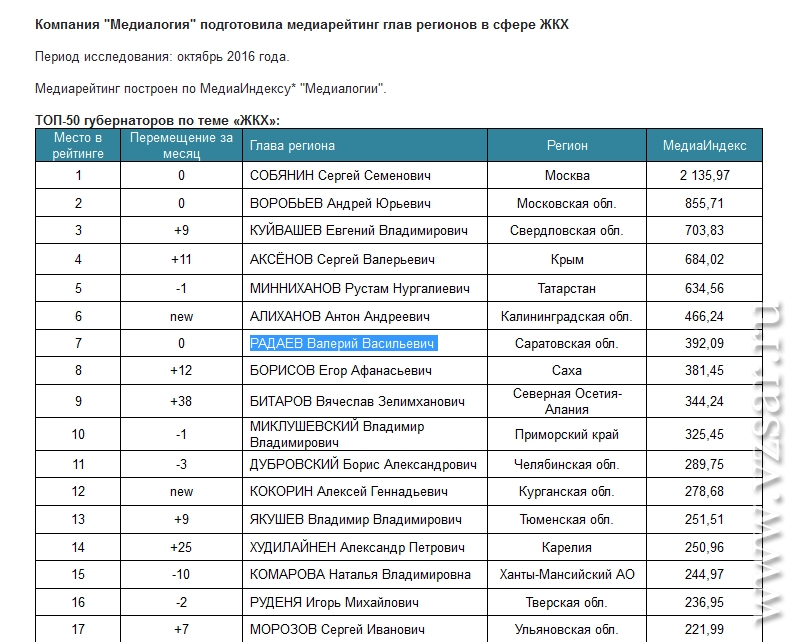Click the +12 movement value

pos(181,370)
